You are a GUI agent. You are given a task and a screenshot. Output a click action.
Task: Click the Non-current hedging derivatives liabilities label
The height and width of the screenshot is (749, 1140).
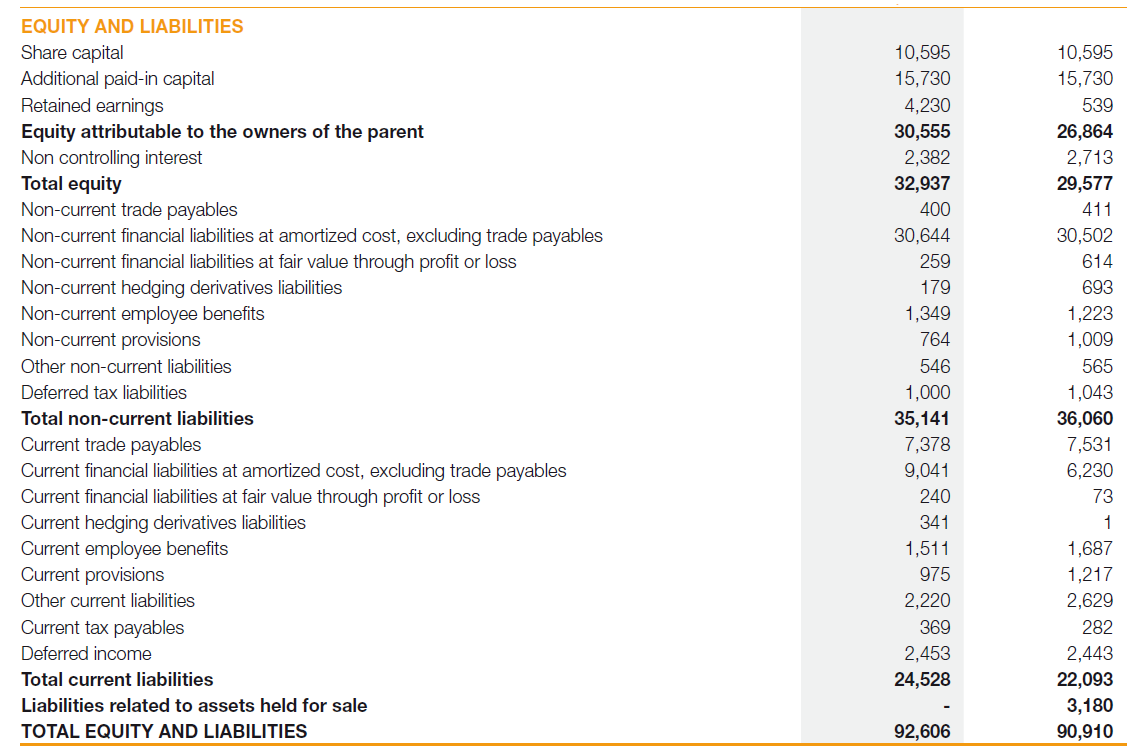(181, 288)
